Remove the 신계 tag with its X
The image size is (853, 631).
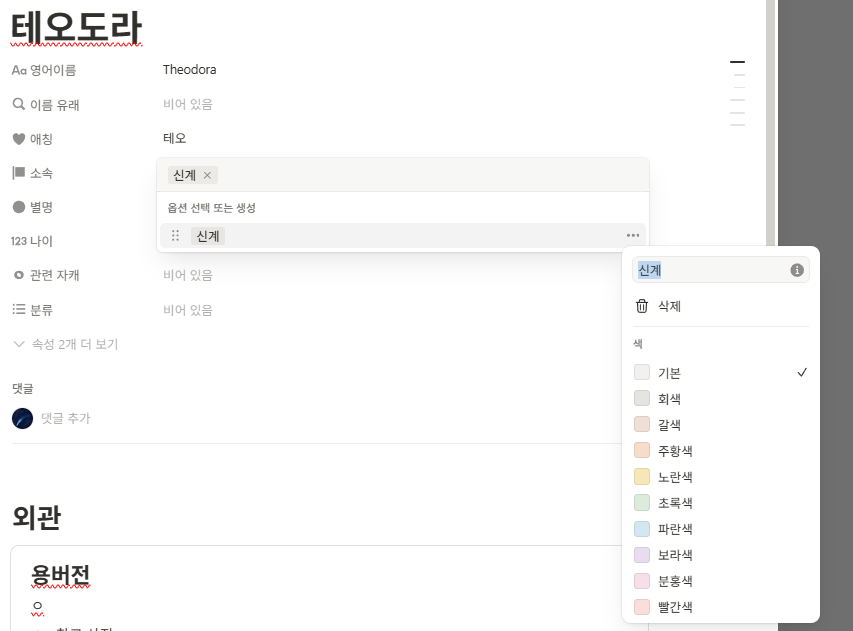click(207, 176)
